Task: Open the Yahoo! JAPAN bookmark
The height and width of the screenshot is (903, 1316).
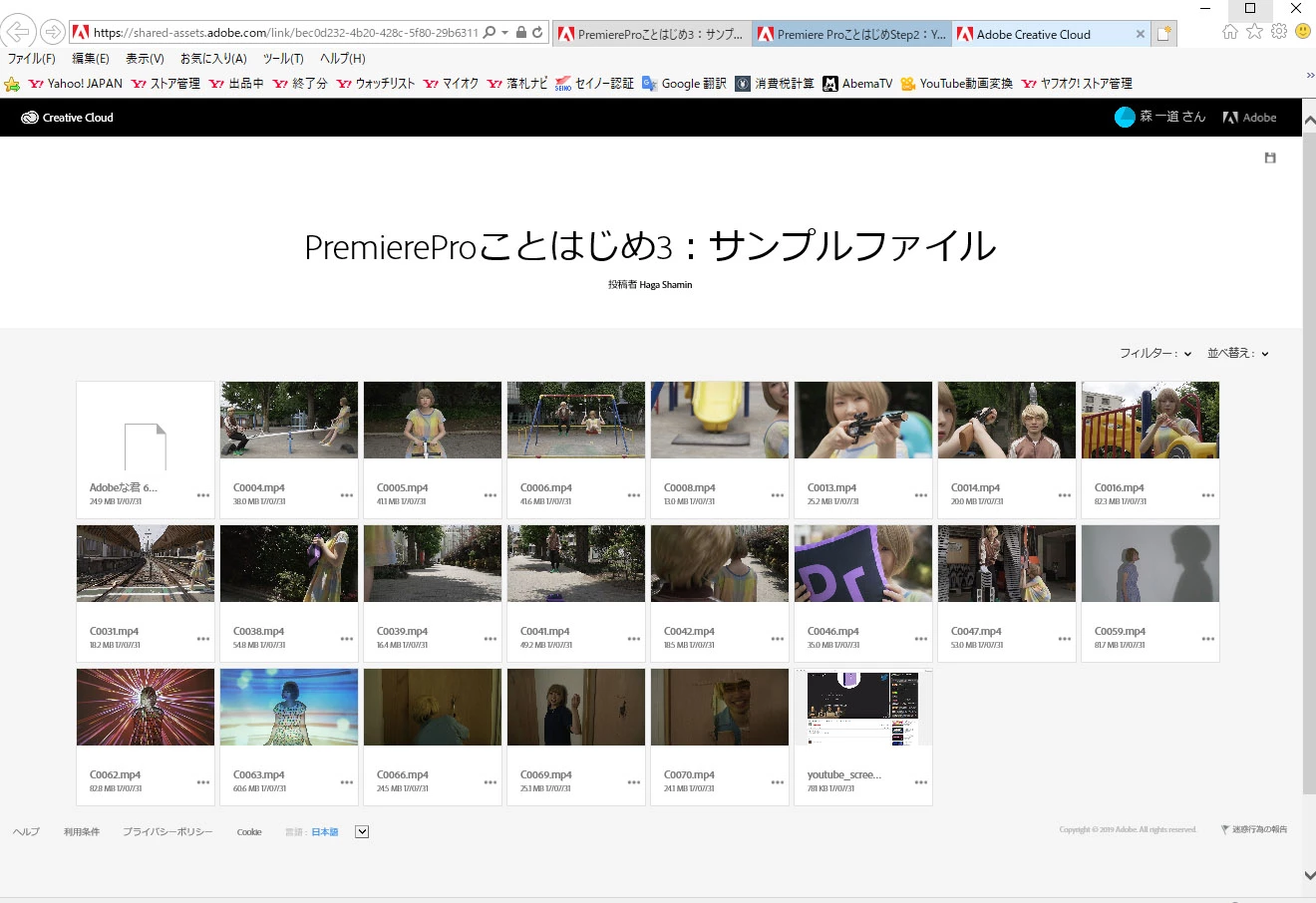Action: 76,84
